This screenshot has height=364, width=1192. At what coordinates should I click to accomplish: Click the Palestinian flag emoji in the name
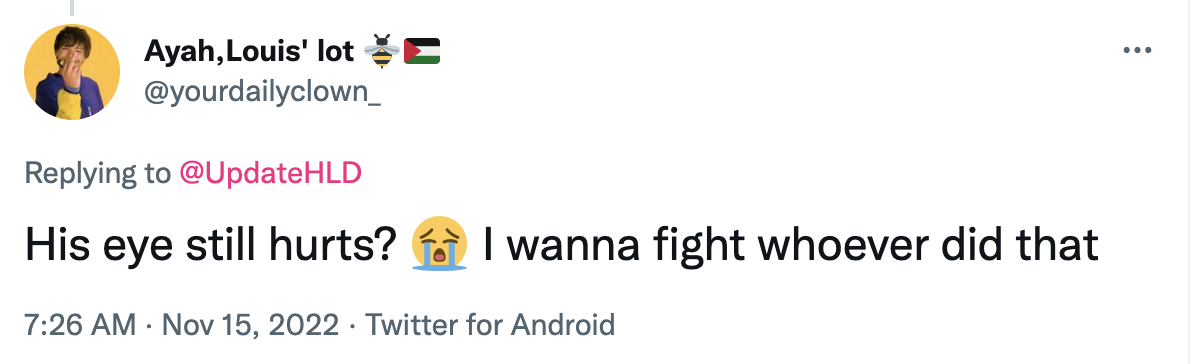pos(422,51)
